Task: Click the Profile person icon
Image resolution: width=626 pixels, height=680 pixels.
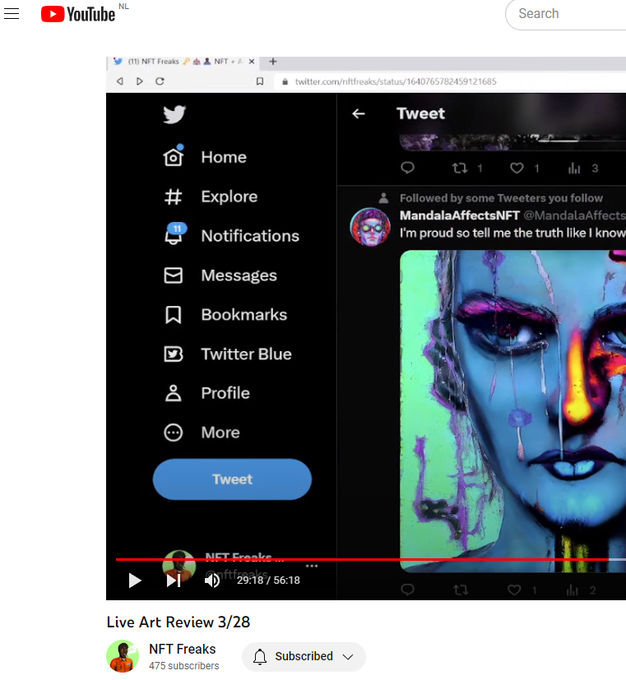Action: (173, 393)
